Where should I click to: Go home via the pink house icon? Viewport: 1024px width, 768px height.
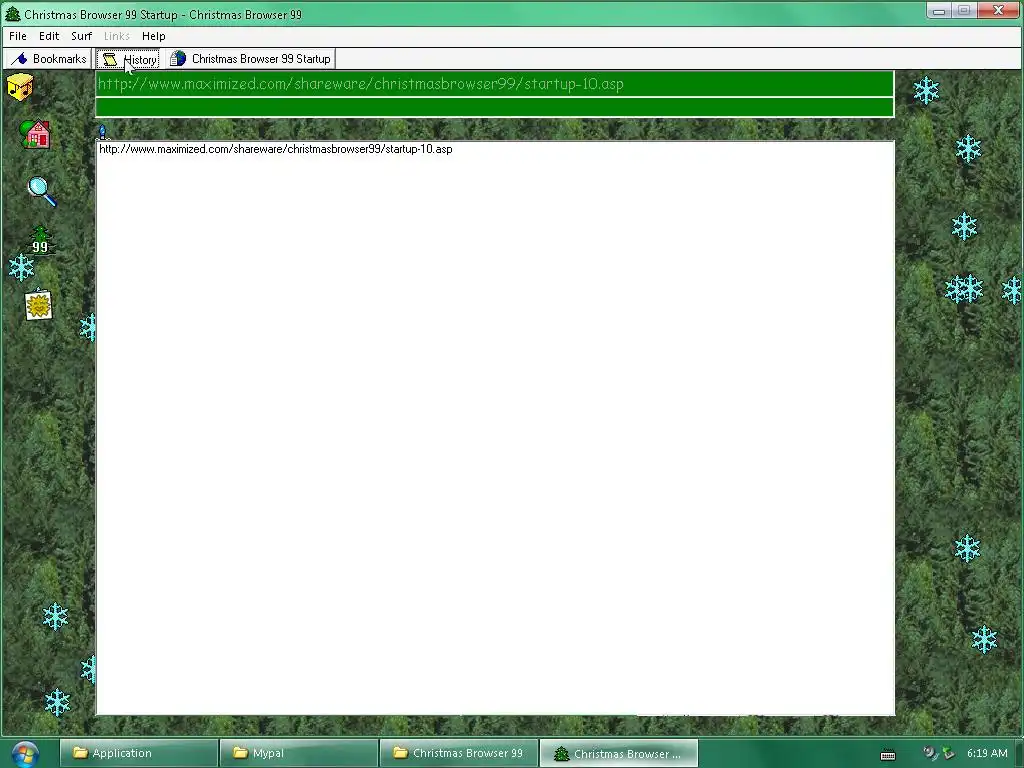(x=35, y=135)
